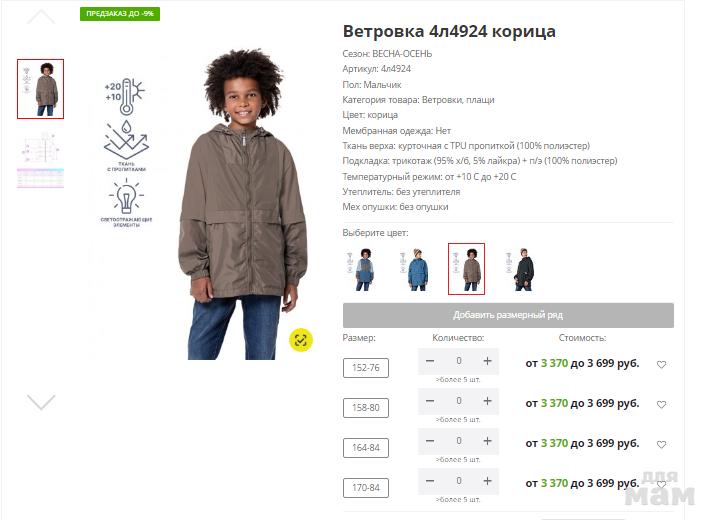The width and height of the screenshot is (710, 520).
Task: Increase quantity for size 152-76
Action: pos(487,361)
